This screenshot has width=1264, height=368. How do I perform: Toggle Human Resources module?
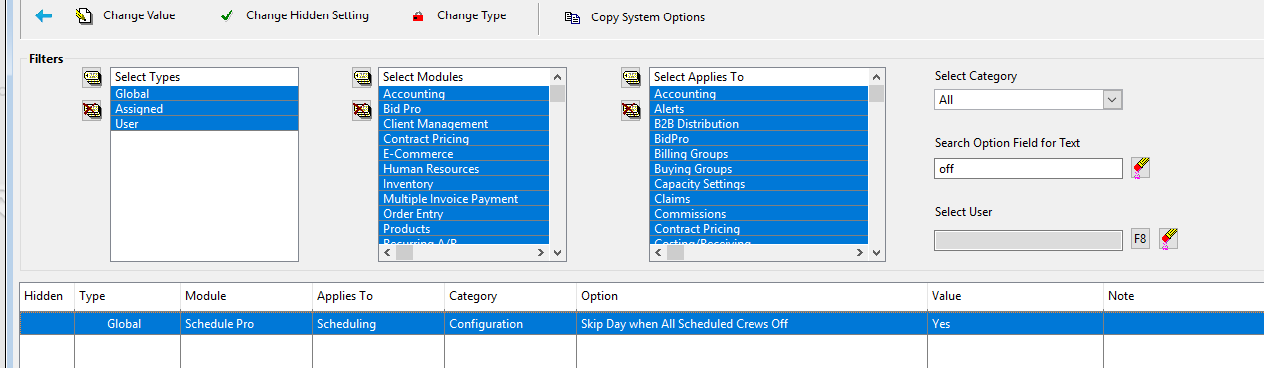coord(464,169)
